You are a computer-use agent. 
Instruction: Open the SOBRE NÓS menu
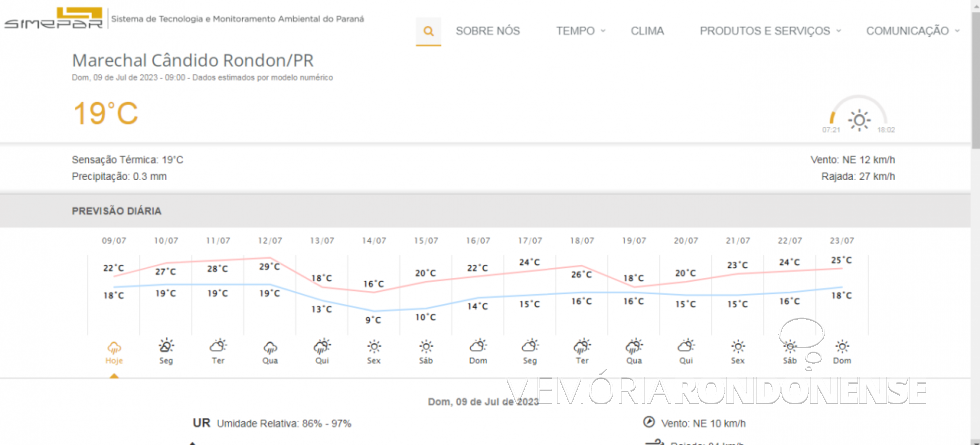487,31
